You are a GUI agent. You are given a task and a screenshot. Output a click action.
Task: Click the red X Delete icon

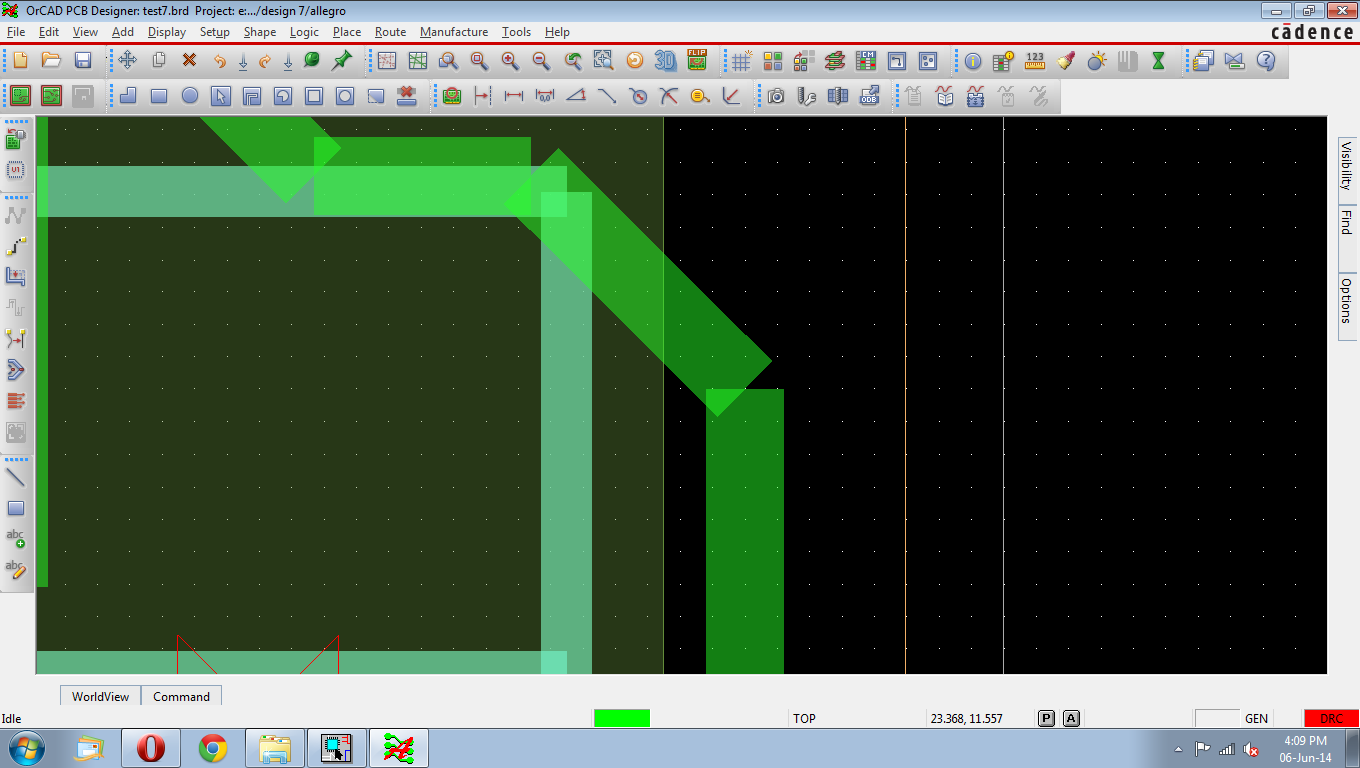point(189,61)
